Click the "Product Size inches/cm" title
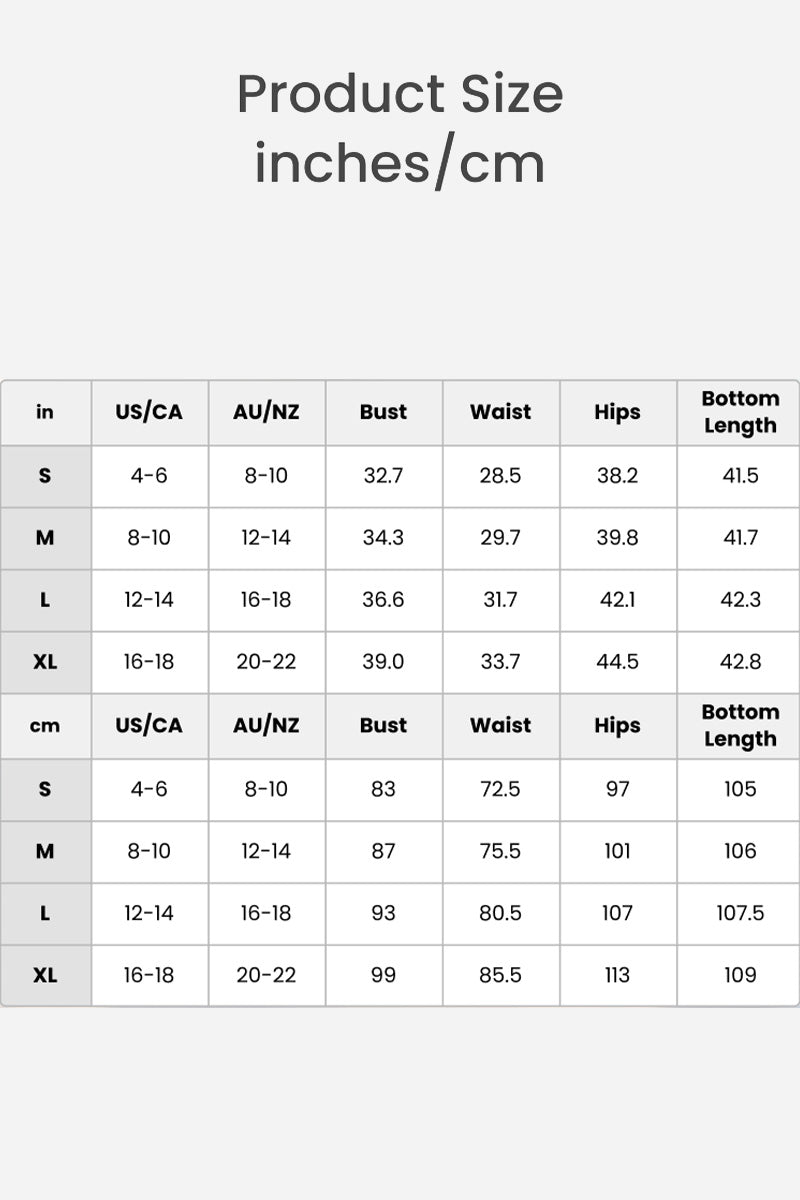This screenshot has width=800, height=1200. click(400, 129)
